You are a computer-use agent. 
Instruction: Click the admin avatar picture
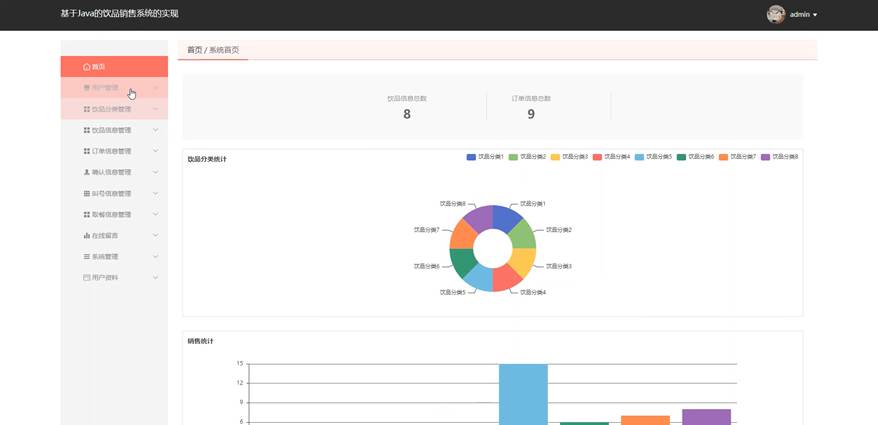tap(776, 15)
